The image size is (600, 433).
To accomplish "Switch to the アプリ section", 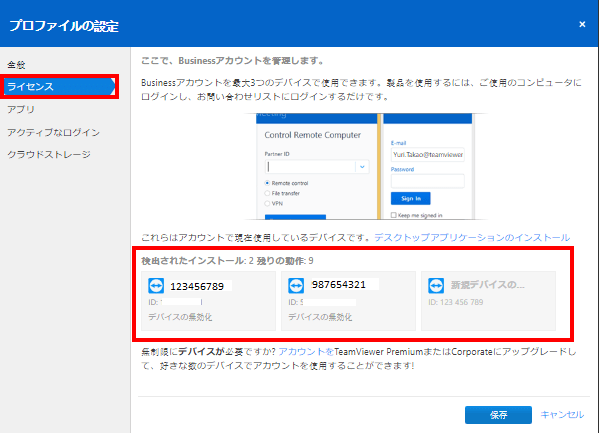I will [x=21, y=109].
